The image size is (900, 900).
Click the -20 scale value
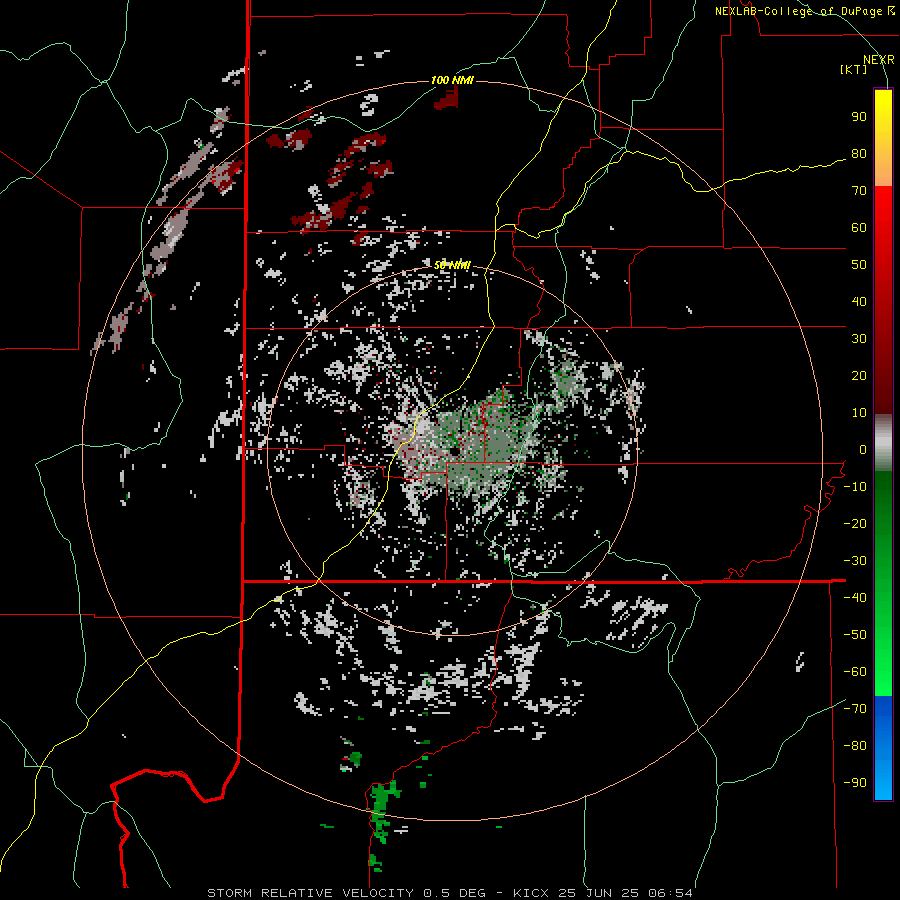(x=855, y=523)
